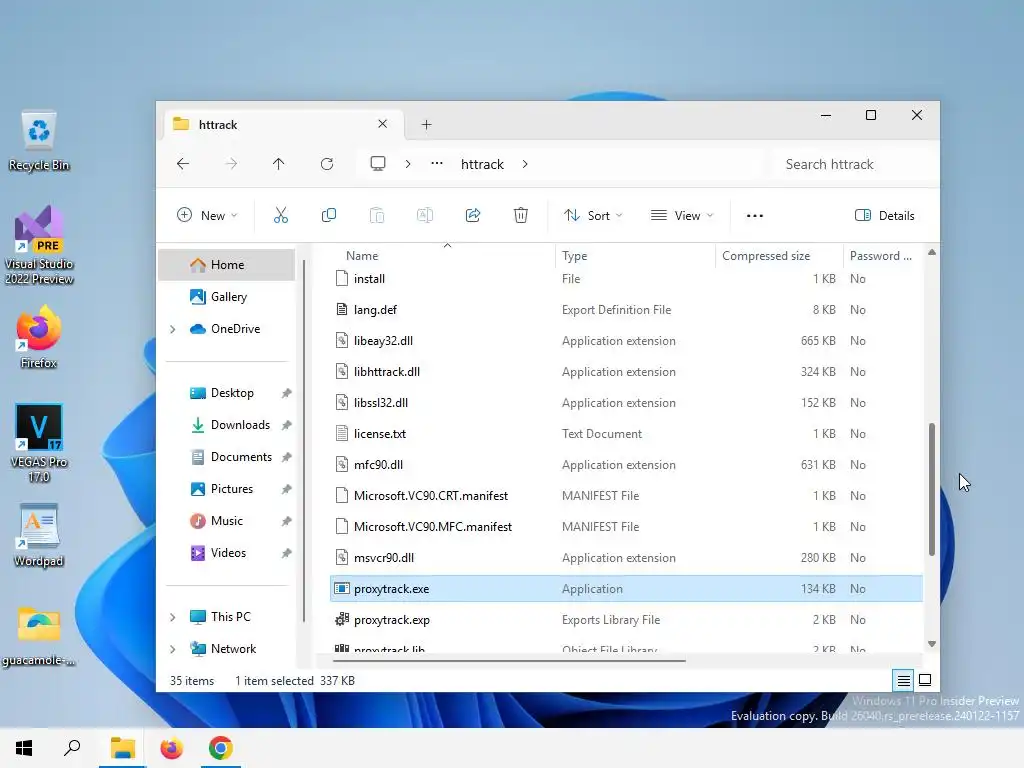This screenshot has height=768, width=1024.
Task: Switch to details list view icon
Action: pos(903,680)
